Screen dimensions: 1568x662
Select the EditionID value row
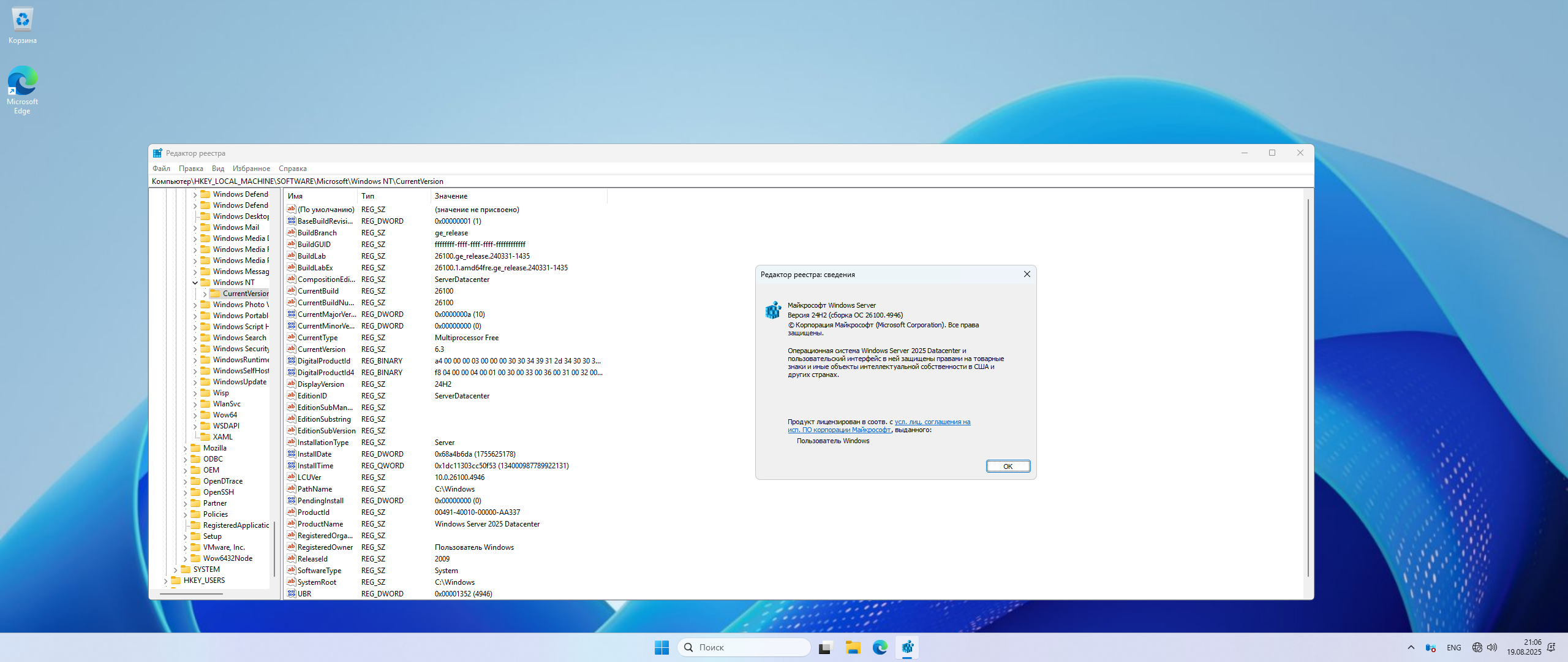click(x=446, y=395)
